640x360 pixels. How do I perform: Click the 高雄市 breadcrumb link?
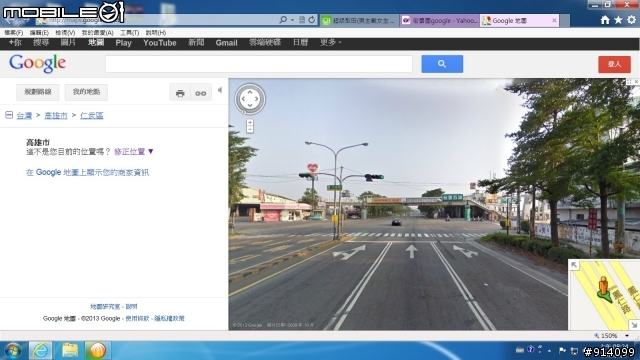click(56, 116)
